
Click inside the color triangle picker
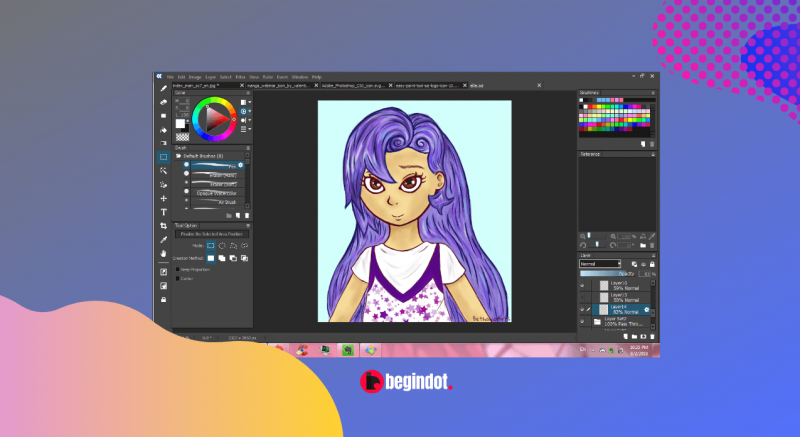click(x=216, y=119)
